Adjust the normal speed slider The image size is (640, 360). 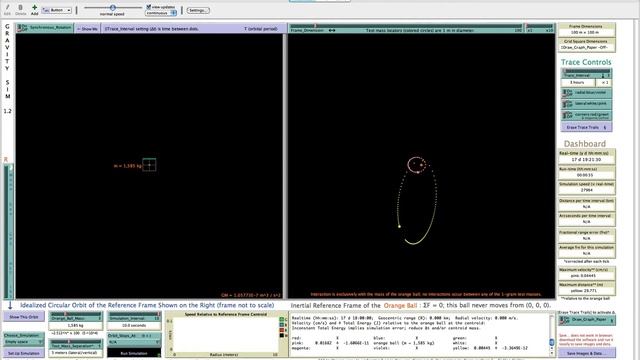tap(113, 7)
